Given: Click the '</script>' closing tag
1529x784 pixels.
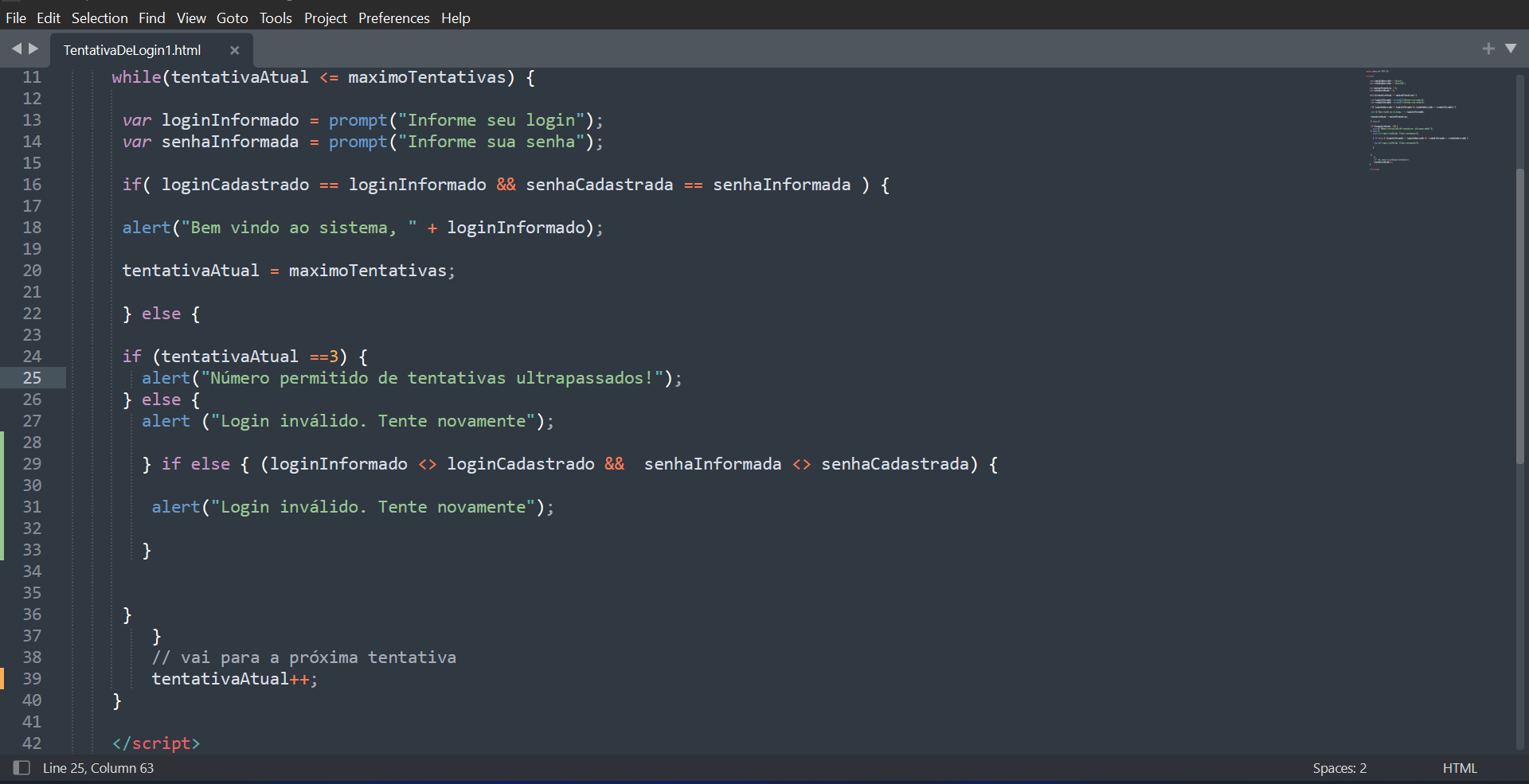Looking at the screenshot, I should coord(156,743).
